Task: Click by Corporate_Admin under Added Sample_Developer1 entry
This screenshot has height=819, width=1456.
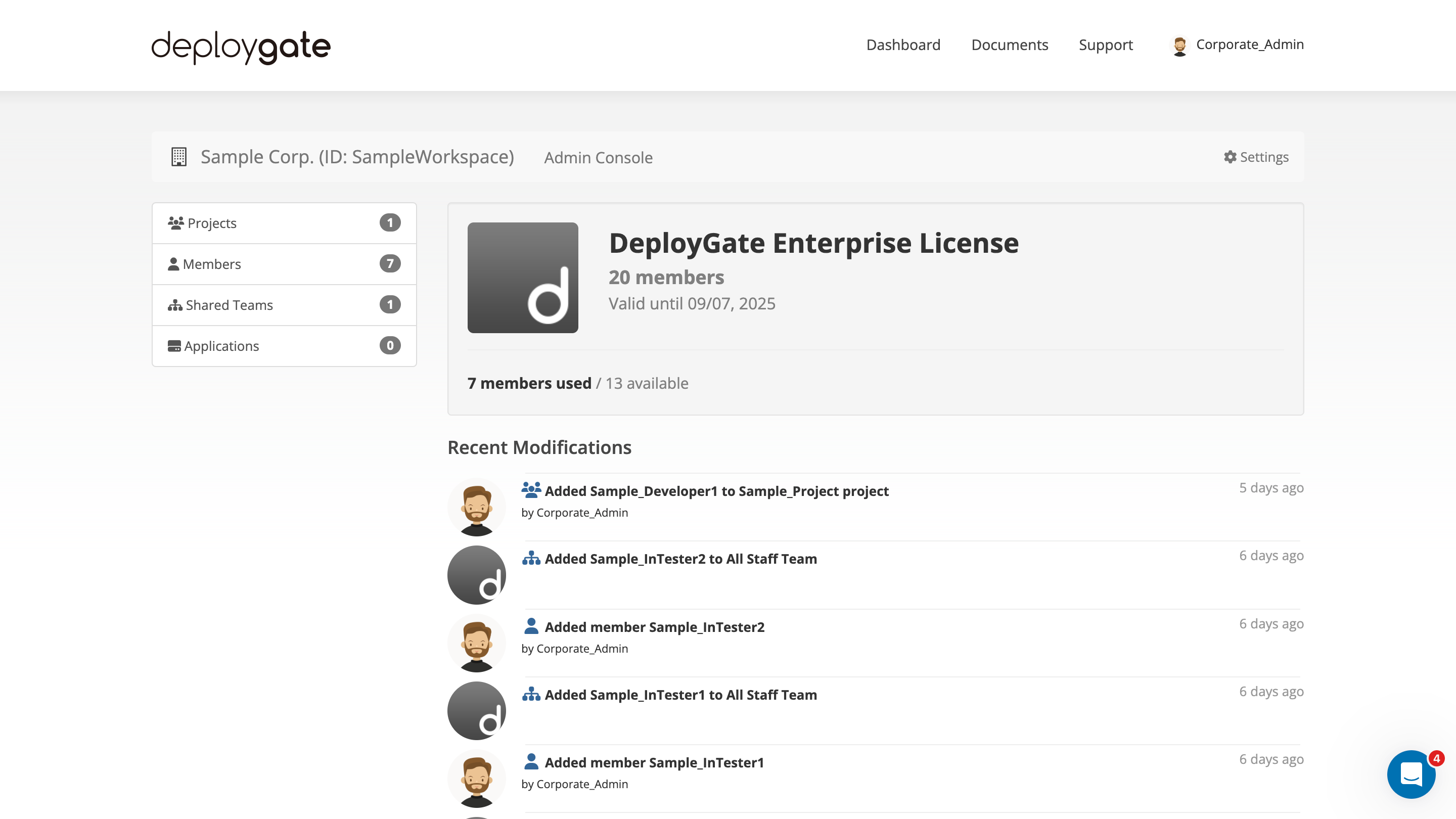Action: pyautogui.click(x=574, y=513)
